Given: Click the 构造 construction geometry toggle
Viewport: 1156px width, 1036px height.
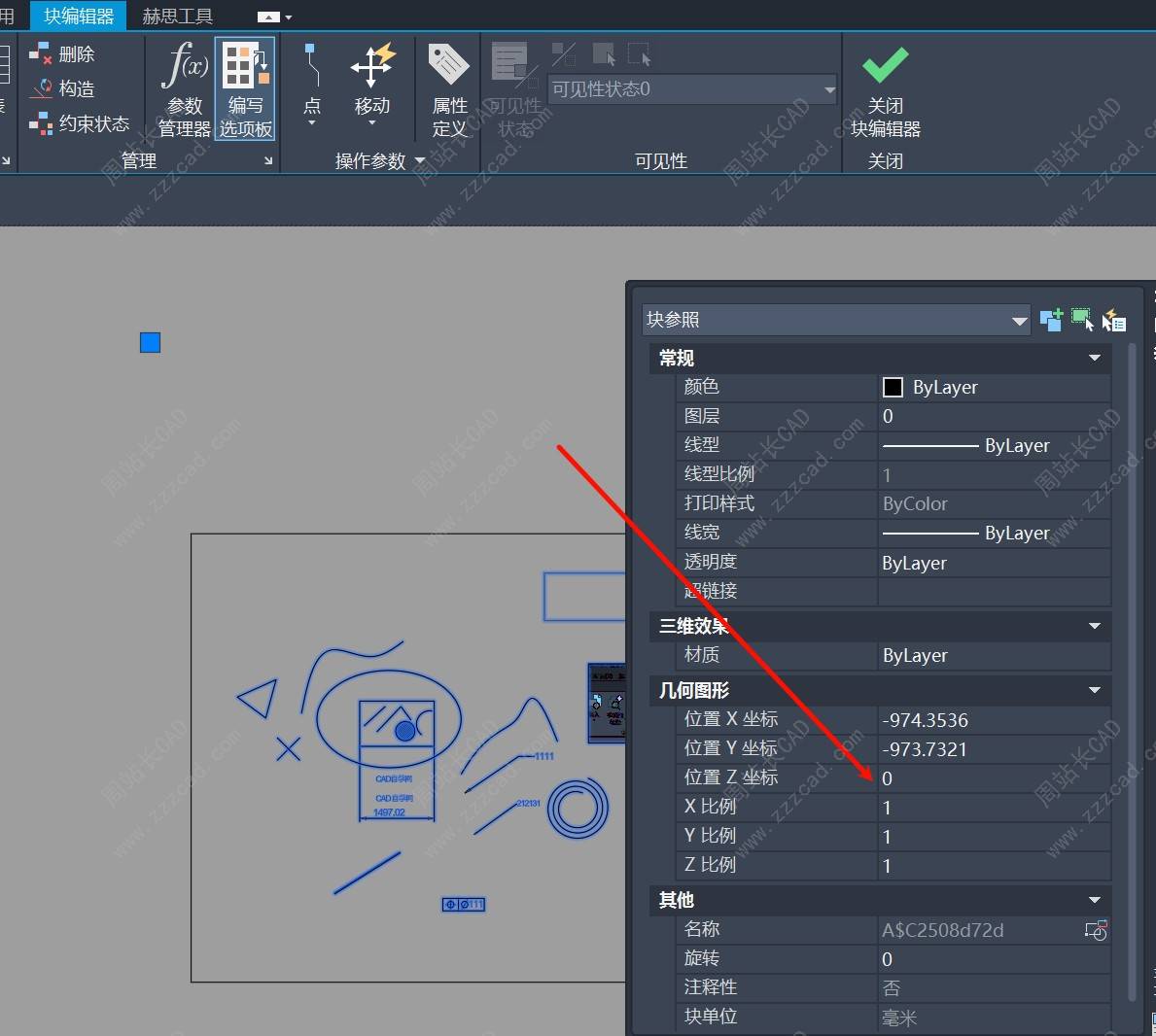Looking at the screenshot, I should pyautogui.click(x=64, y=89).
